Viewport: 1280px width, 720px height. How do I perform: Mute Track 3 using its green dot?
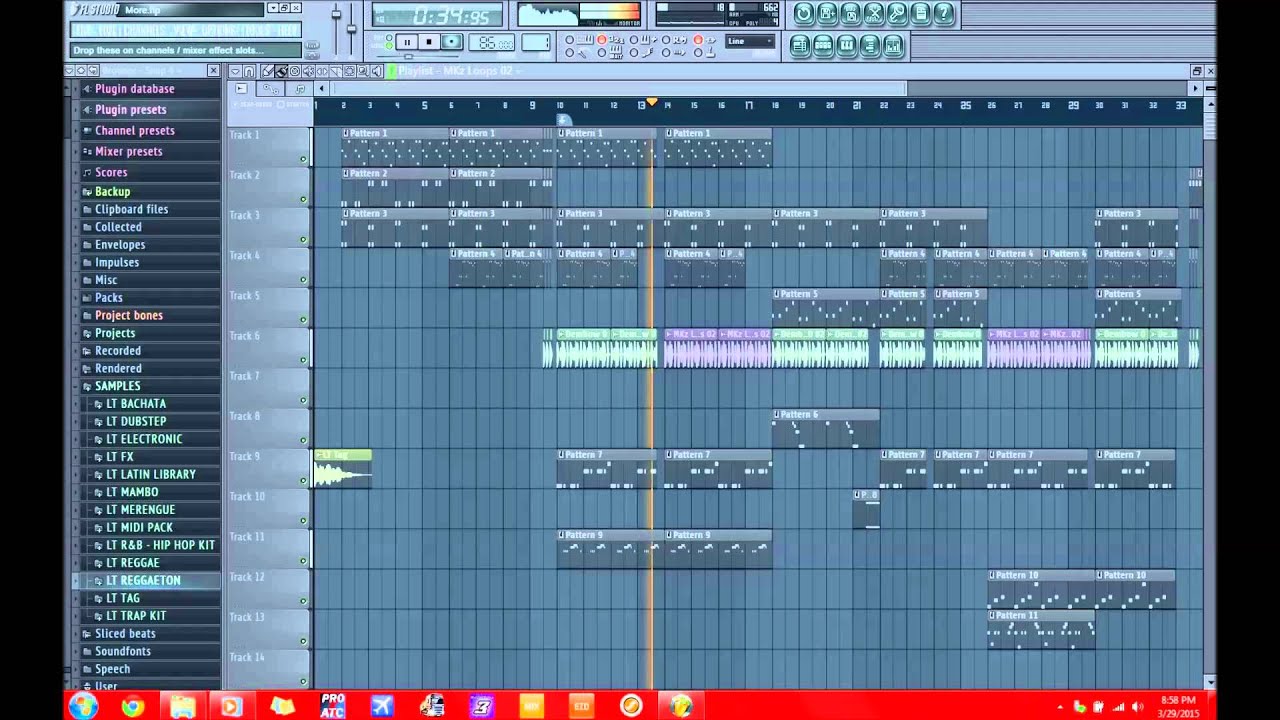coord(303,239)
